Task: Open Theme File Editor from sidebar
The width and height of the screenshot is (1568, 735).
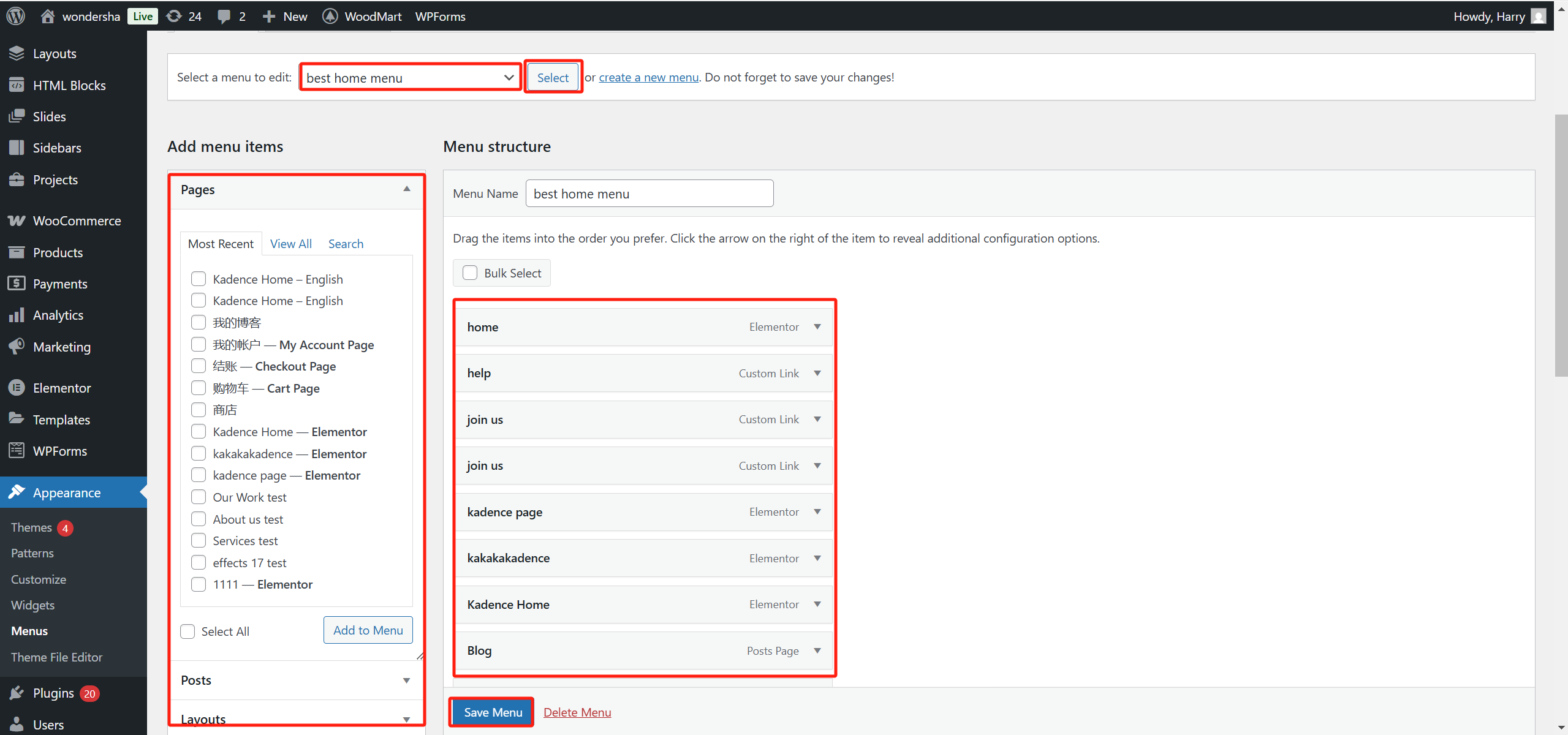Action: click(56, 657)
